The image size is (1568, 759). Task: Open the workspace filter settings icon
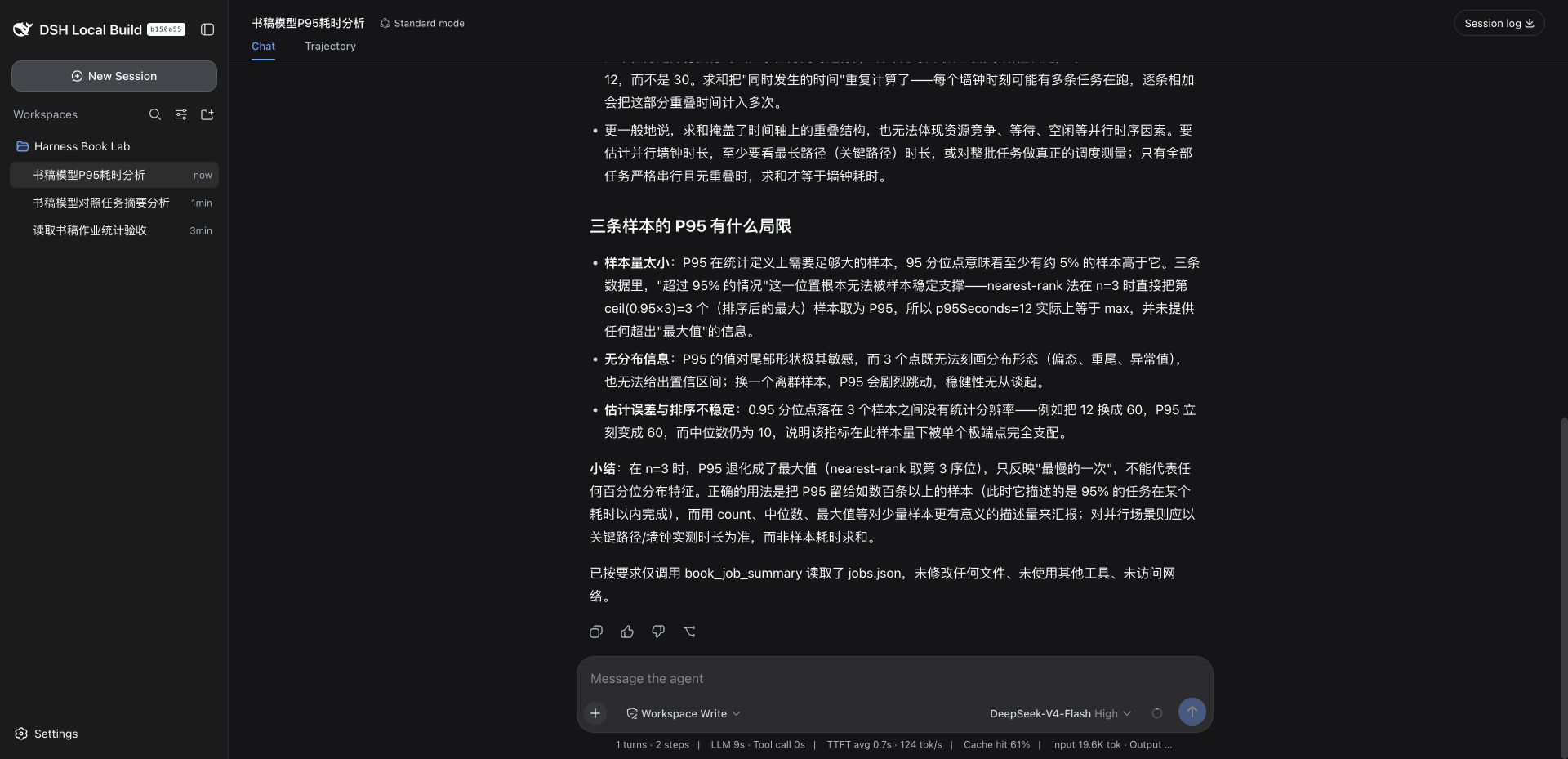(181, 114)
